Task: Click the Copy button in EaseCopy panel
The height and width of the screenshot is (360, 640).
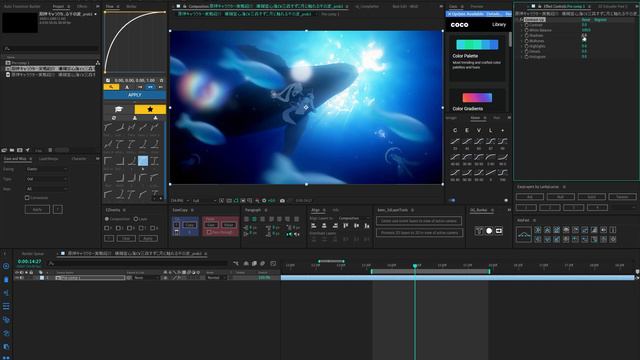Action: pyautogui.click(x=189, y=225)
